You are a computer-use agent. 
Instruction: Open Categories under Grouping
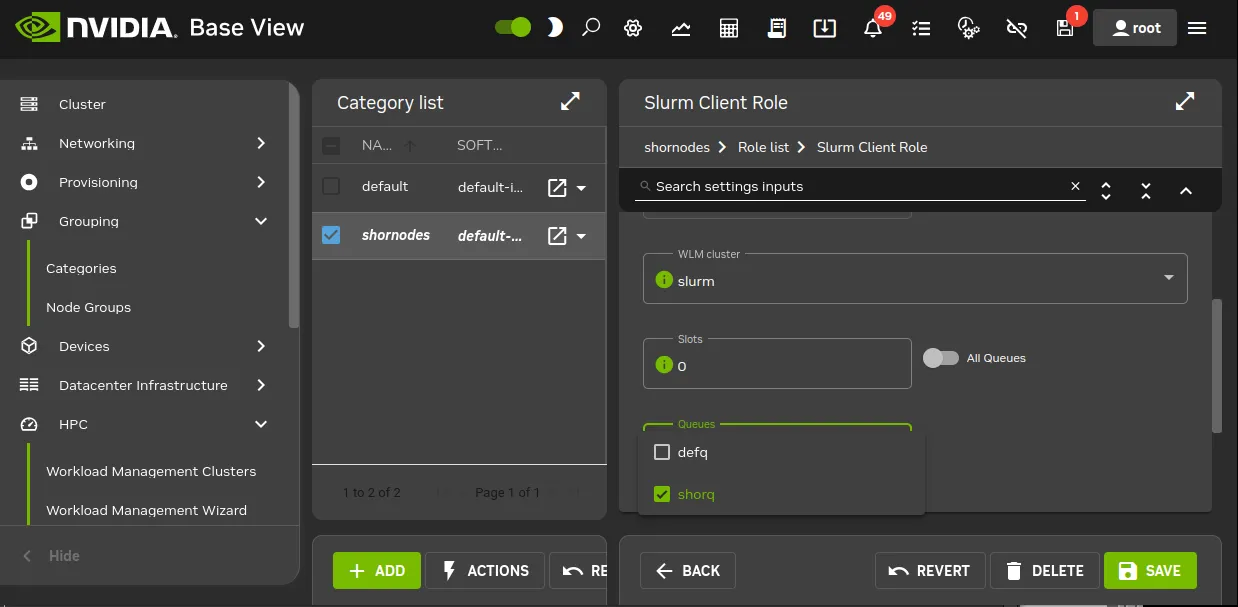click(x=81, y=268)
